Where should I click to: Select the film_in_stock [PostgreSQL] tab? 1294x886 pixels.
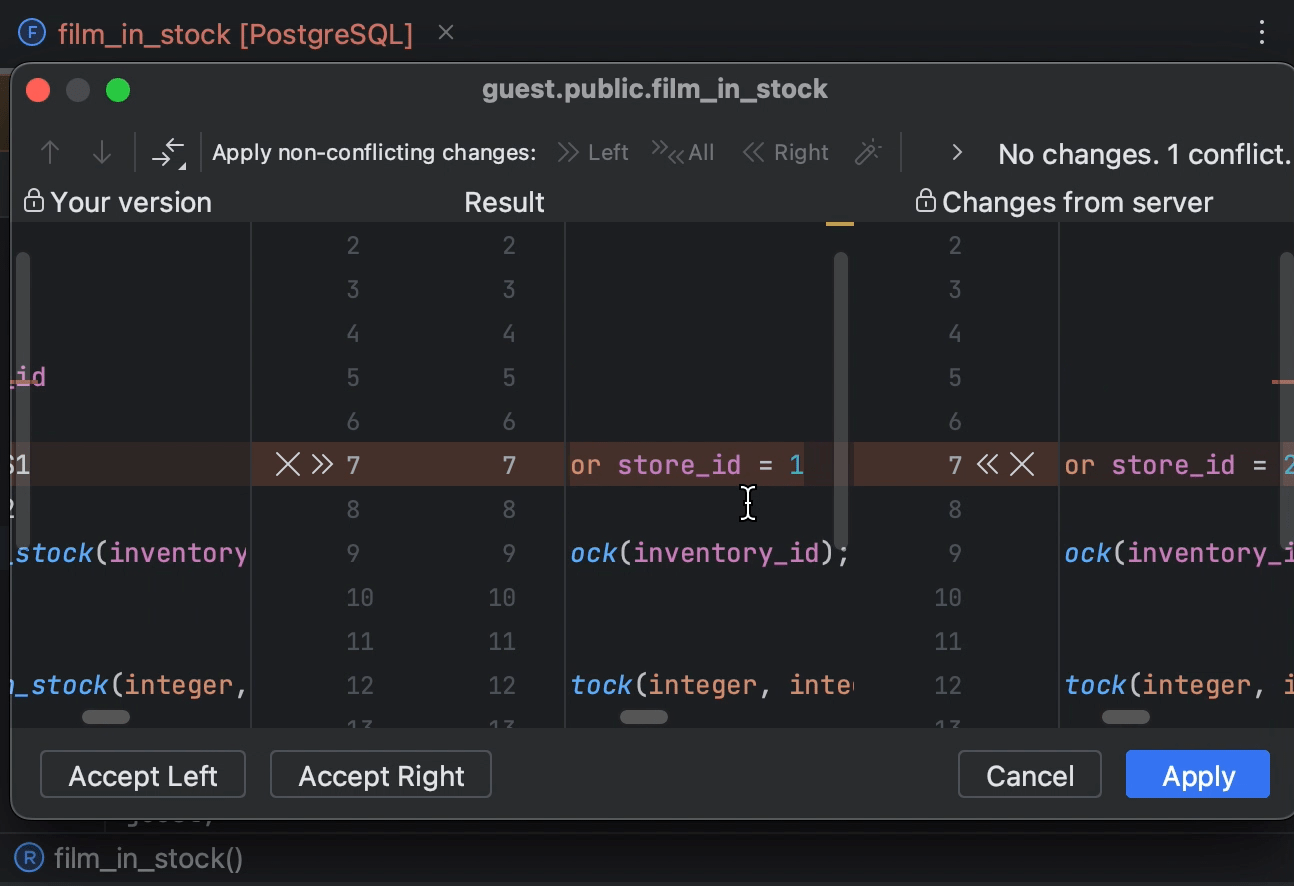click(235, 34)
